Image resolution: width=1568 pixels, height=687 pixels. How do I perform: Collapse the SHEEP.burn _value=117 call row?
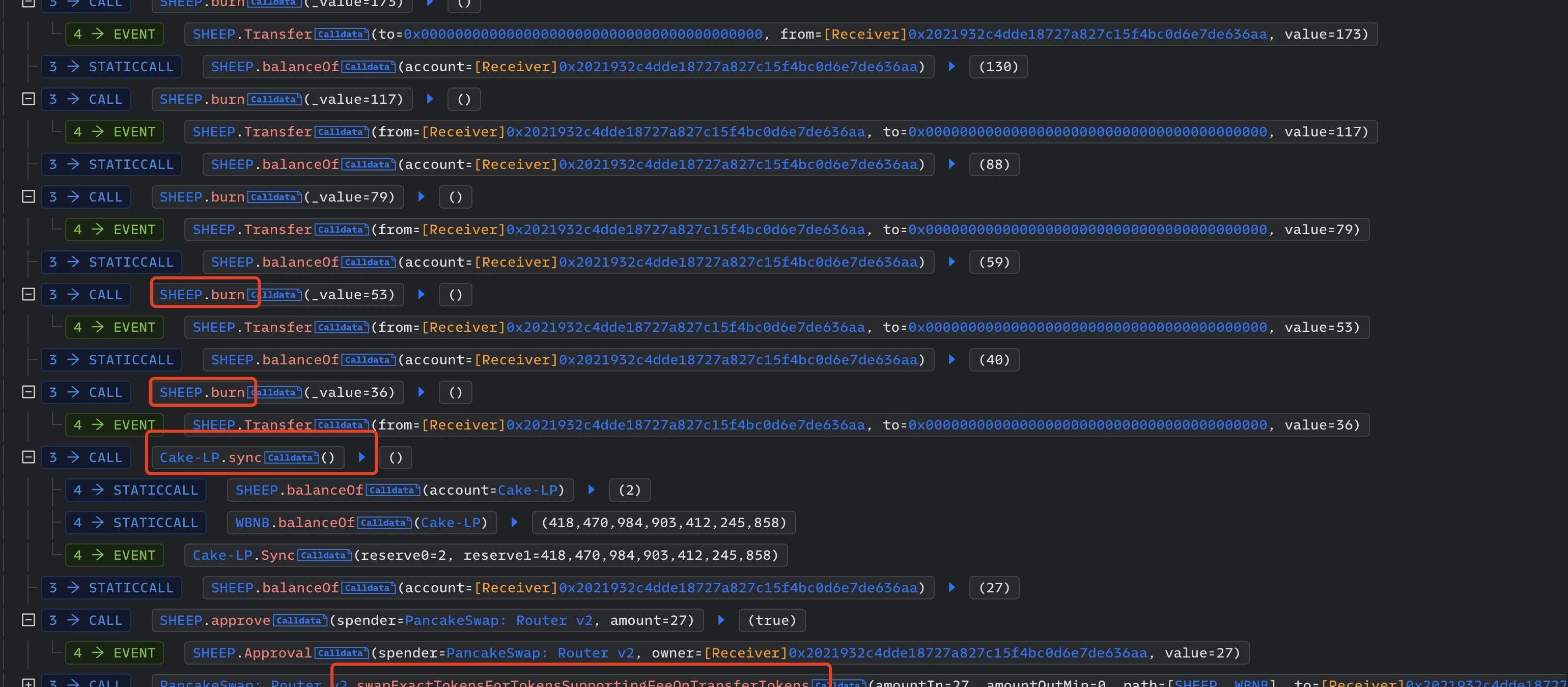tap(28, 99)
